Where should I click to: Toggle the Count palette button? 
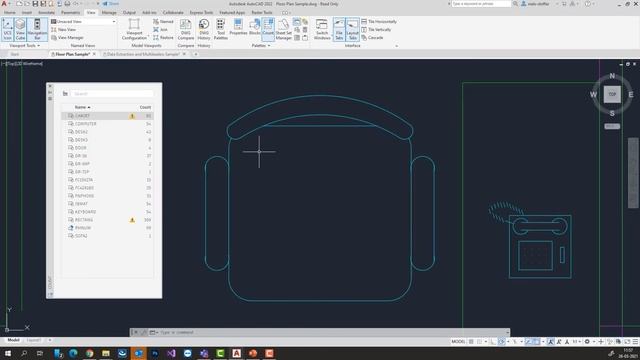(268, 29)
